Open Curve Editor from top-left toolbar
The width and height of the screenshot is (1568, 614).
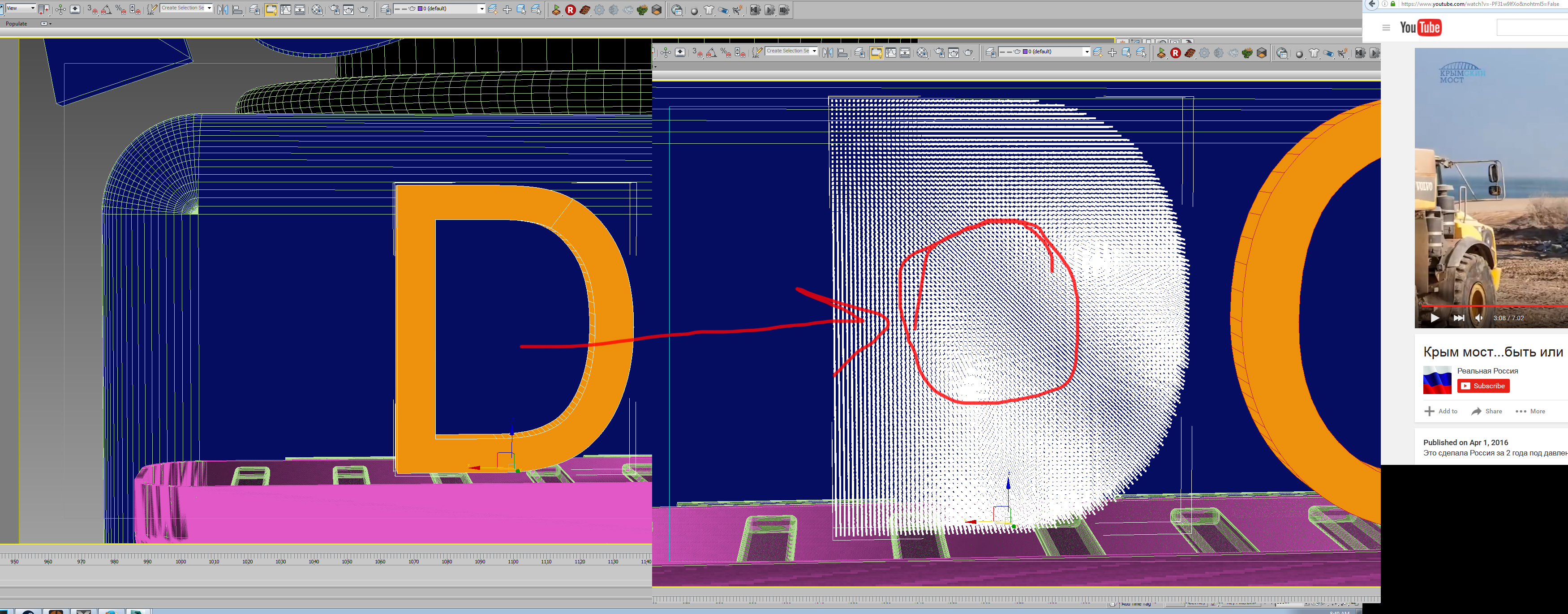[285, 10]
